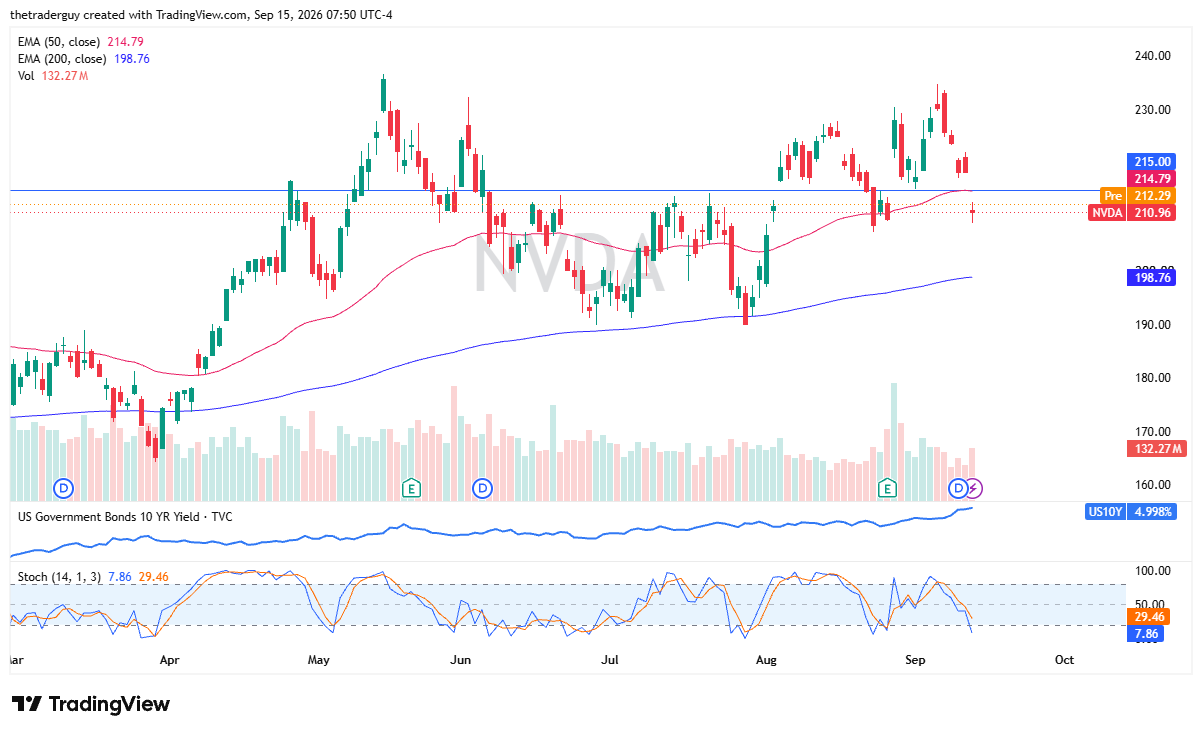Click the March dividend D marker
The height and width of the screenshot is (734, 1202).
coord(64,488)
